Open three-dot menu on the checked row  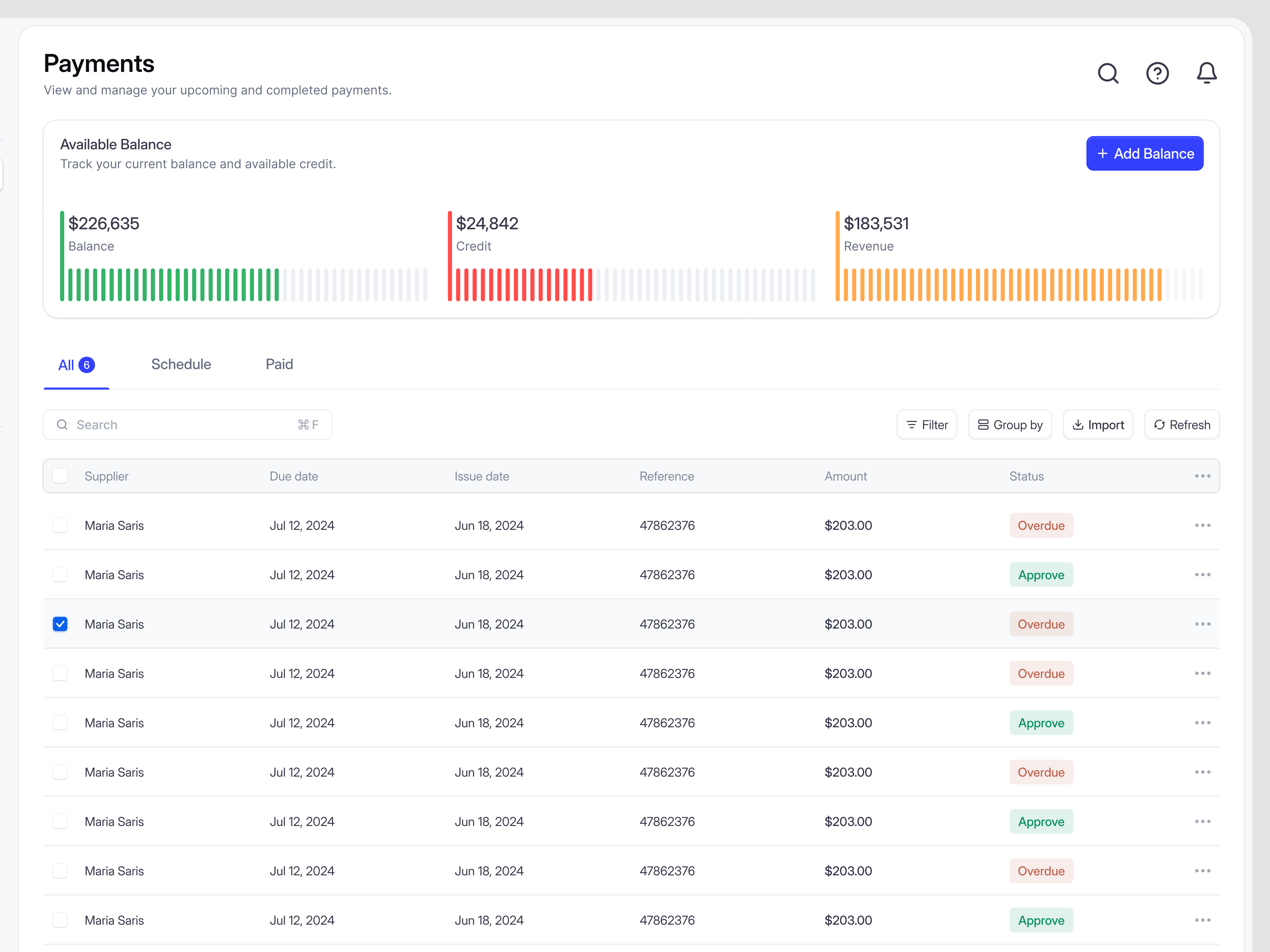coord(1202,624)
